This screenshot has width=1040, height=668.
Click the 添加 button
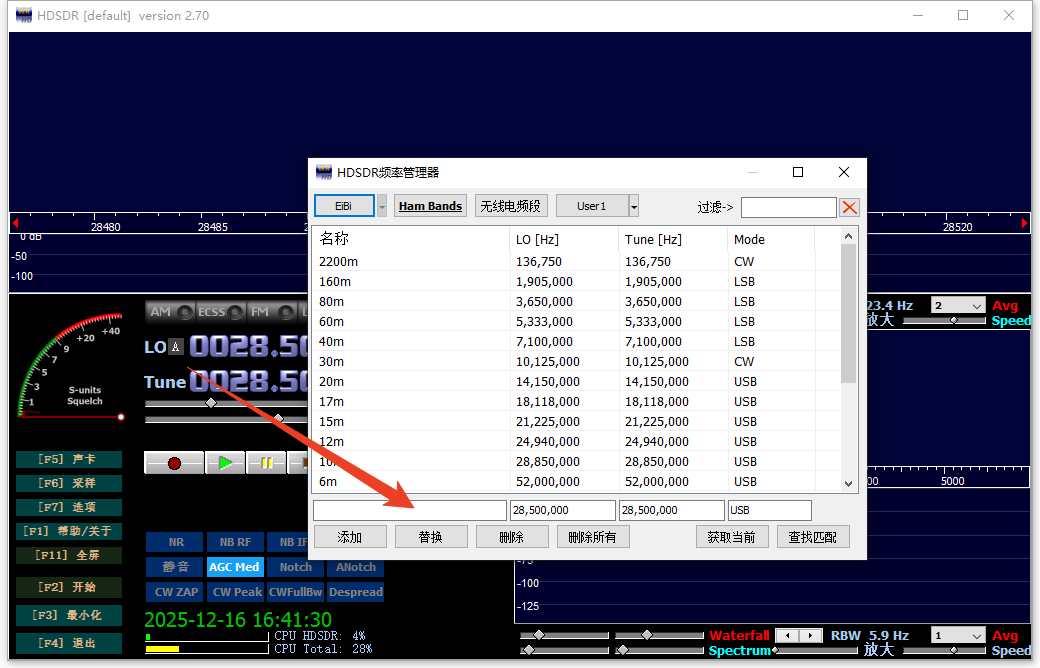click(350, 537)
